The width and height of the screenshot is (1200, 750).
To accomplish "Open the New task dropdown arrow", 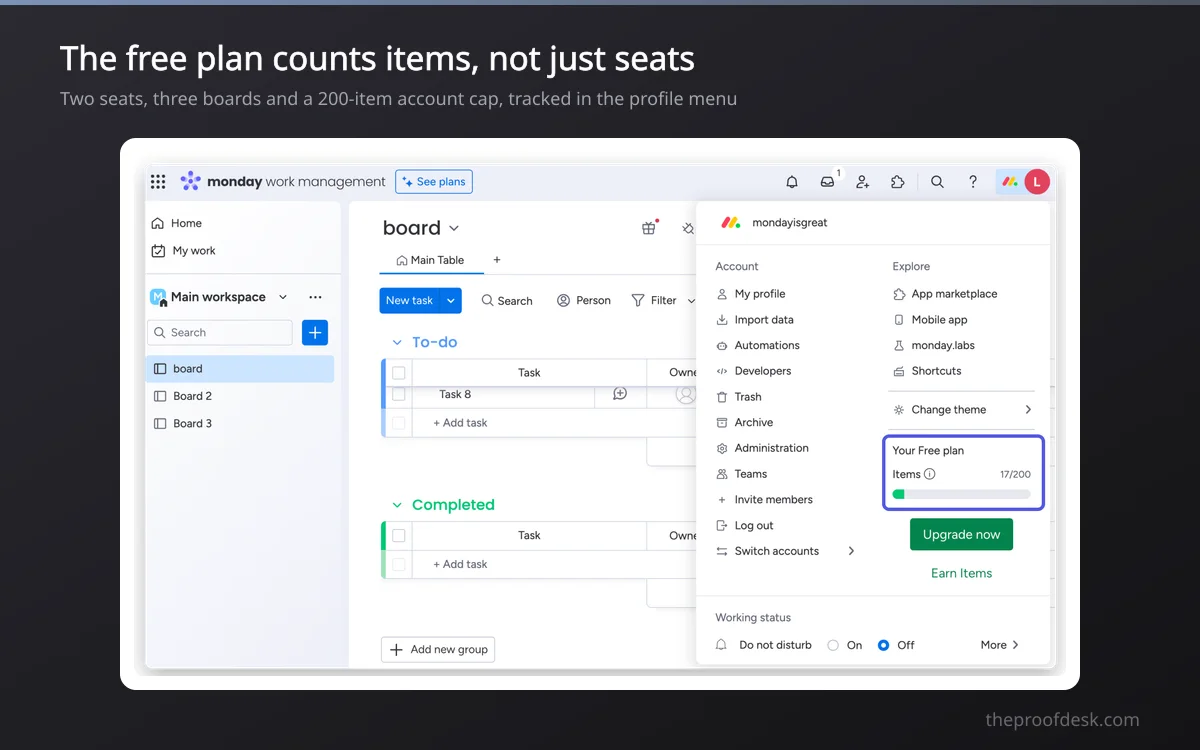I will click(x=451, y=300).
